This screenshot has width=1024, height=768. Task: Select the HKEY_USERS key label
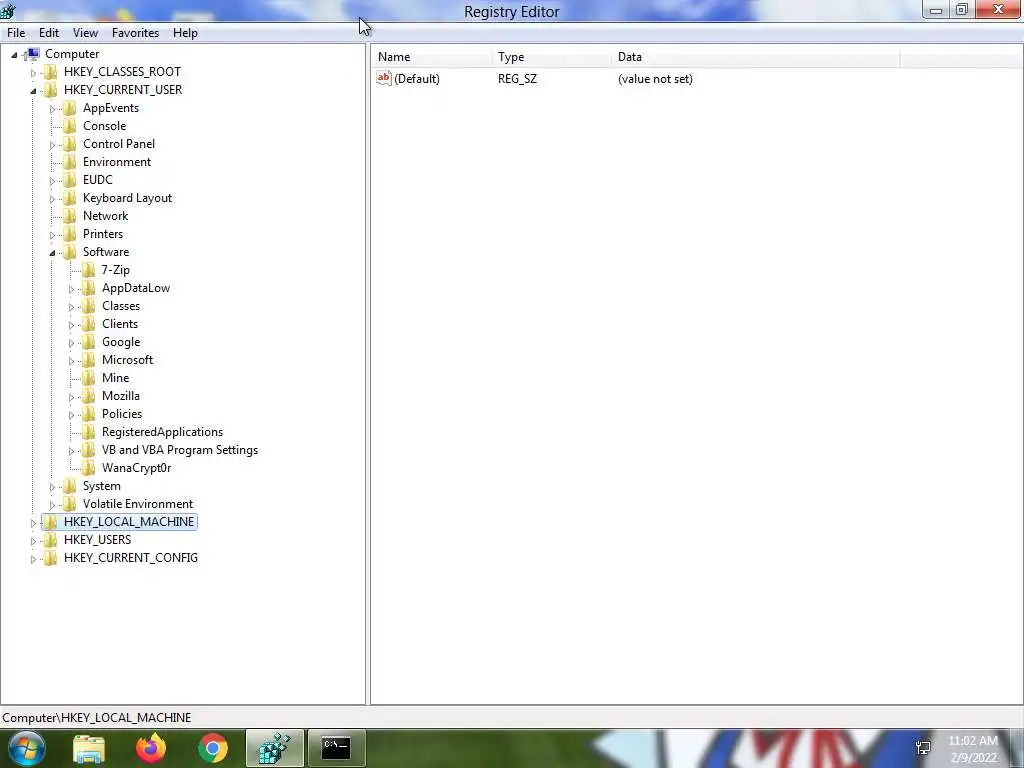(97, 539)
